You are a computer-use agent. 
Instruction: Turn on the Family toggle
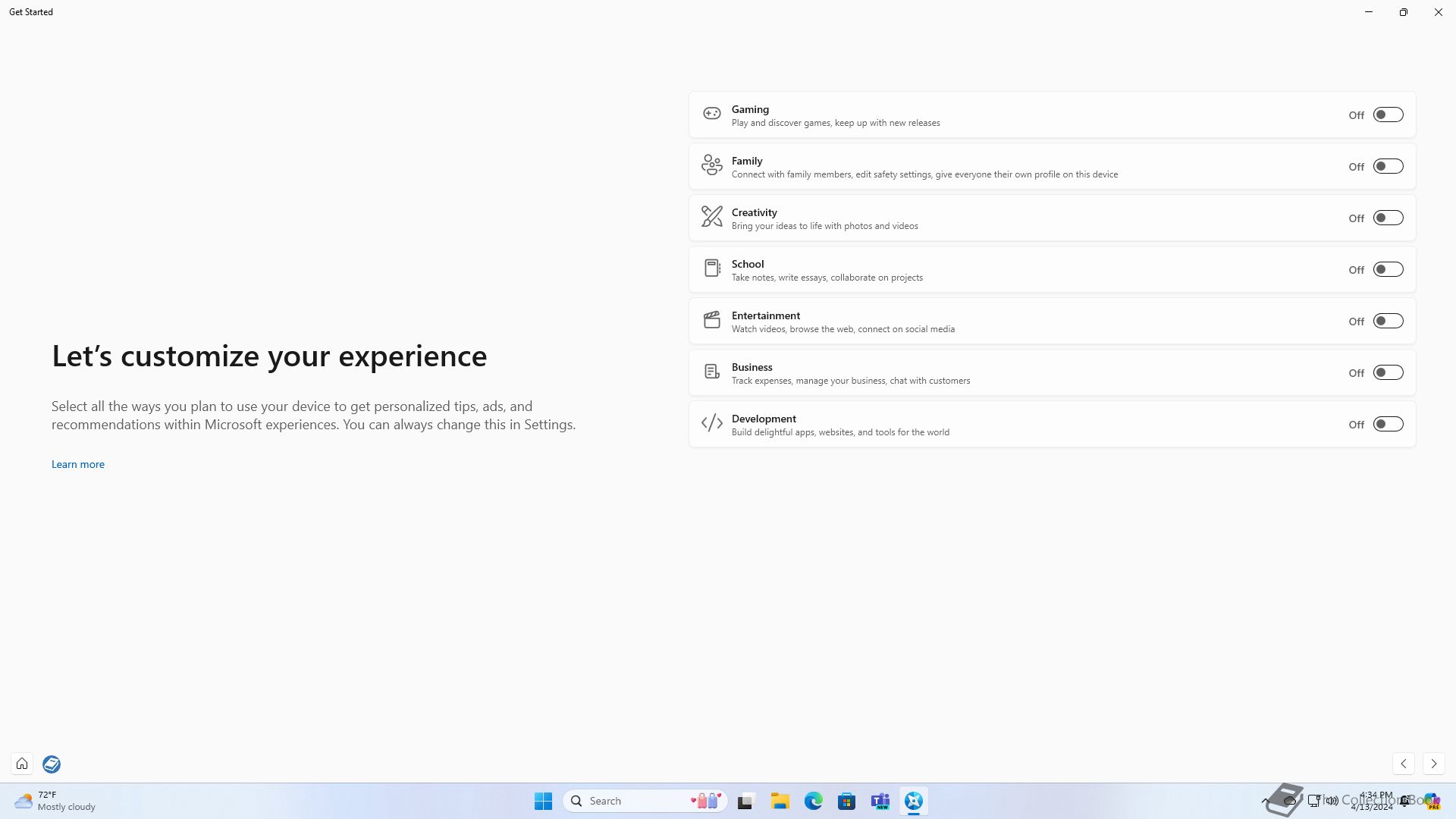pos(1388,166)
